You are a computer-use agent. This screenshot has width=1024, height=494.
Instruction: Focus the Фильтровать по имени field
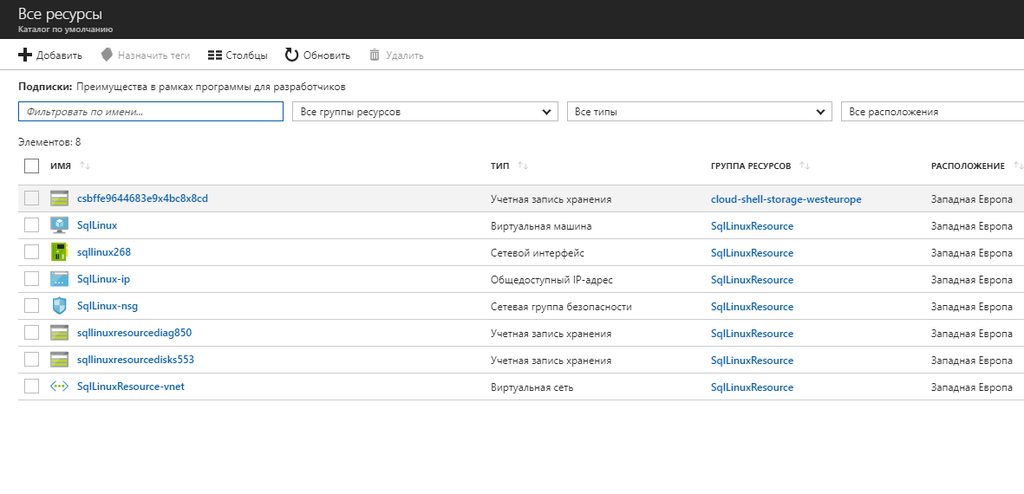tap(151, 112)
